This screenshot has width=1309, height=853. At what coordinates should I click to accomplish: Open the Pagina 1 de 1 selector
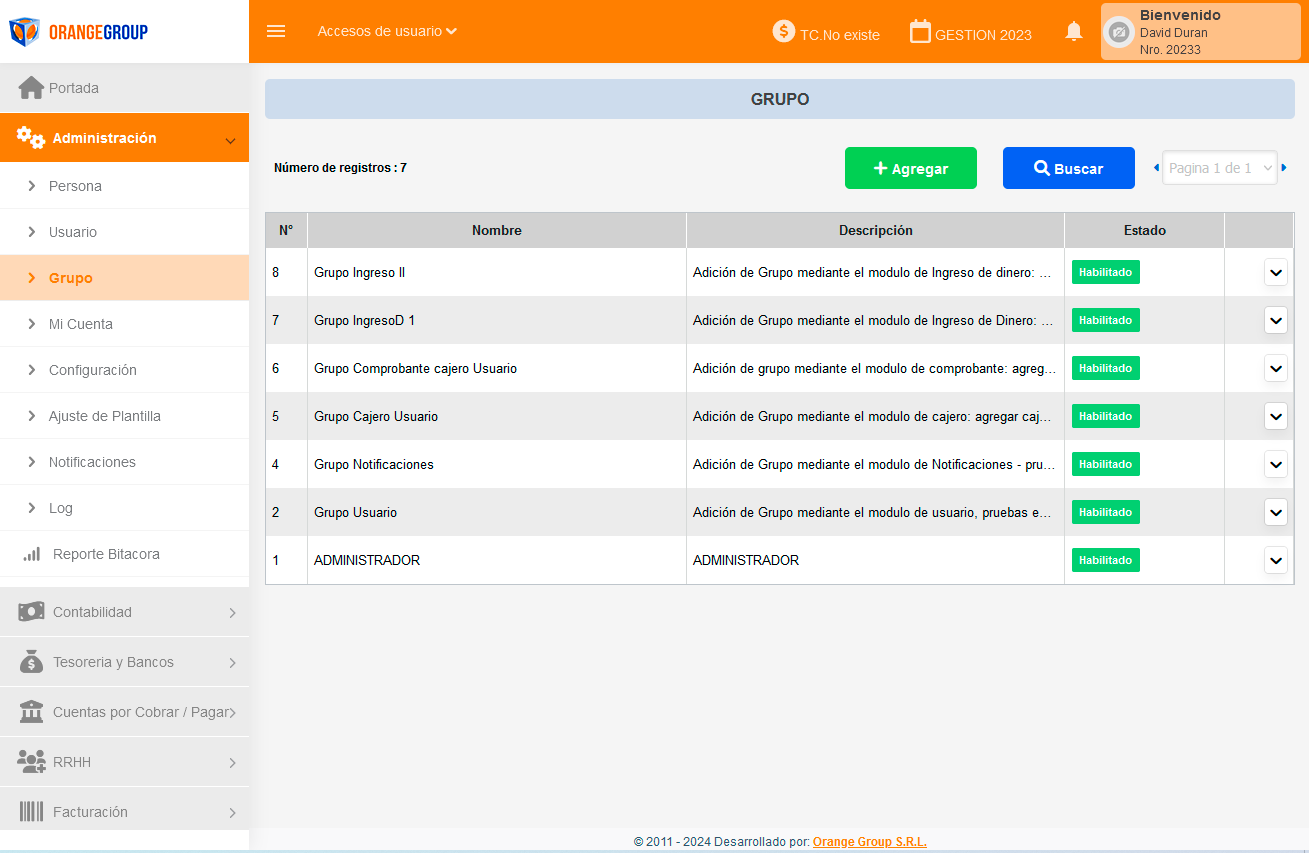coord(1219,168)
